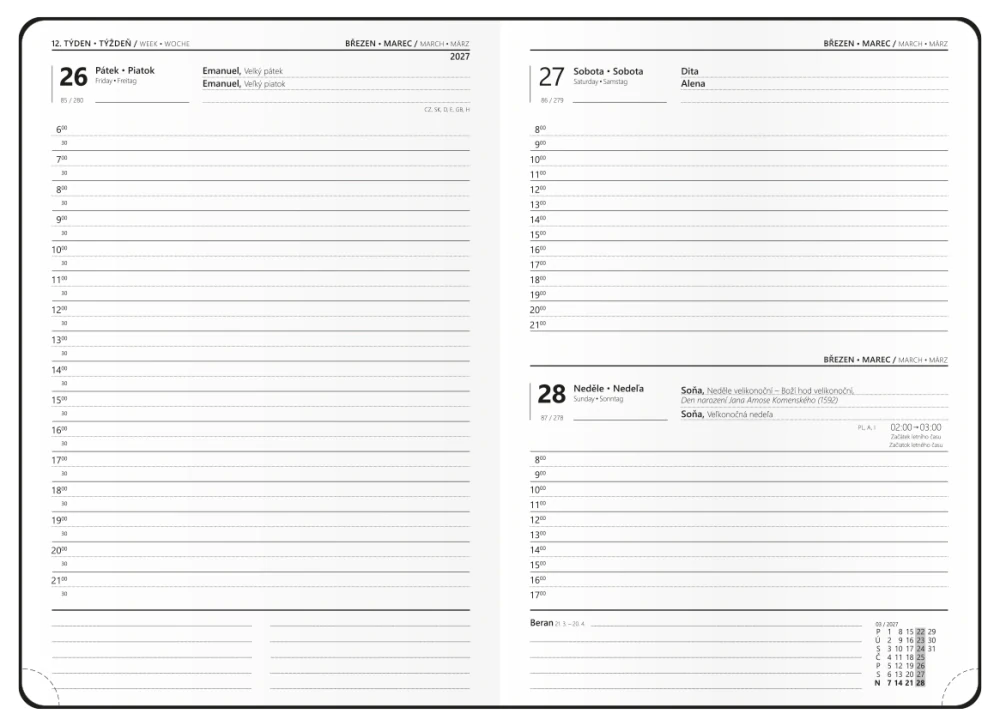Click the 'Friday • Freitag' subtitle
1000x726 pixels.
click(115, 81)
